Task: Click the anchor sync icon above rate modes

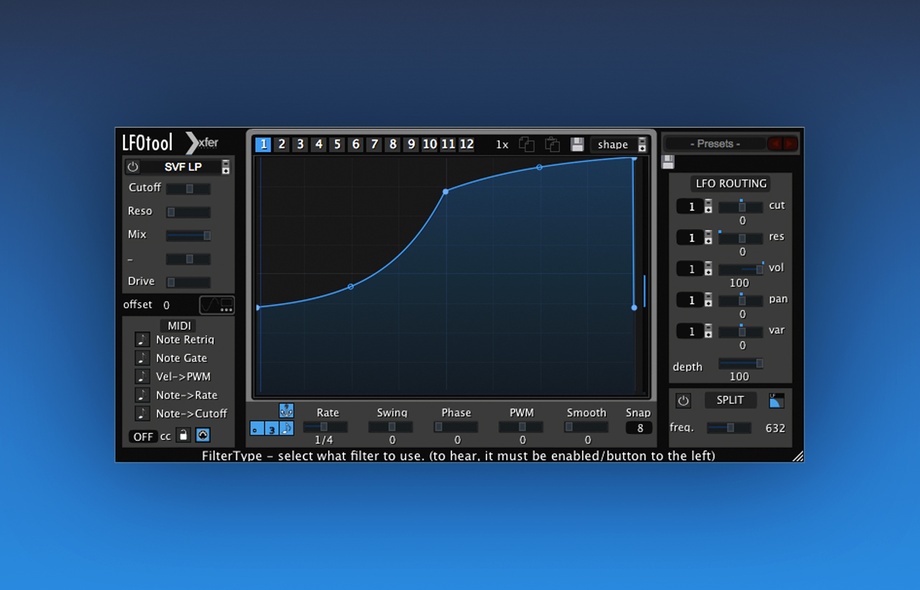Action: 286,411
